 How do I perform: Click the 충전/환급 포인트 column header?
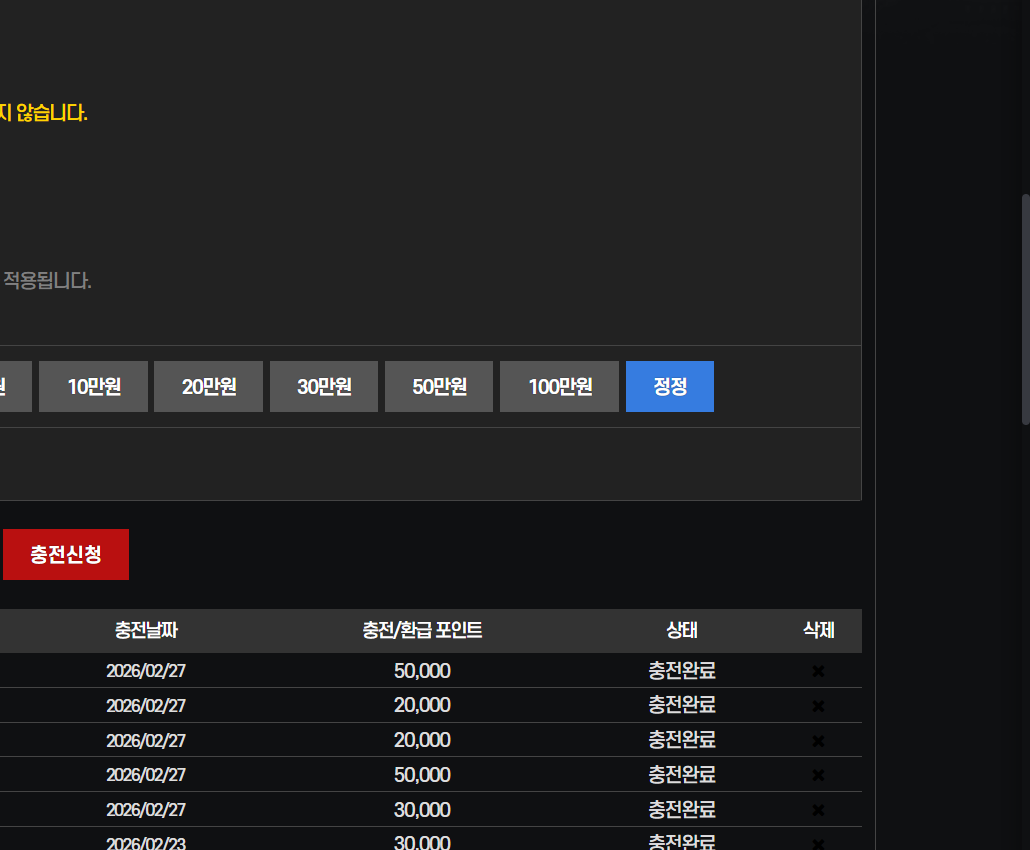pyautogui.click(x=422, y=631)
